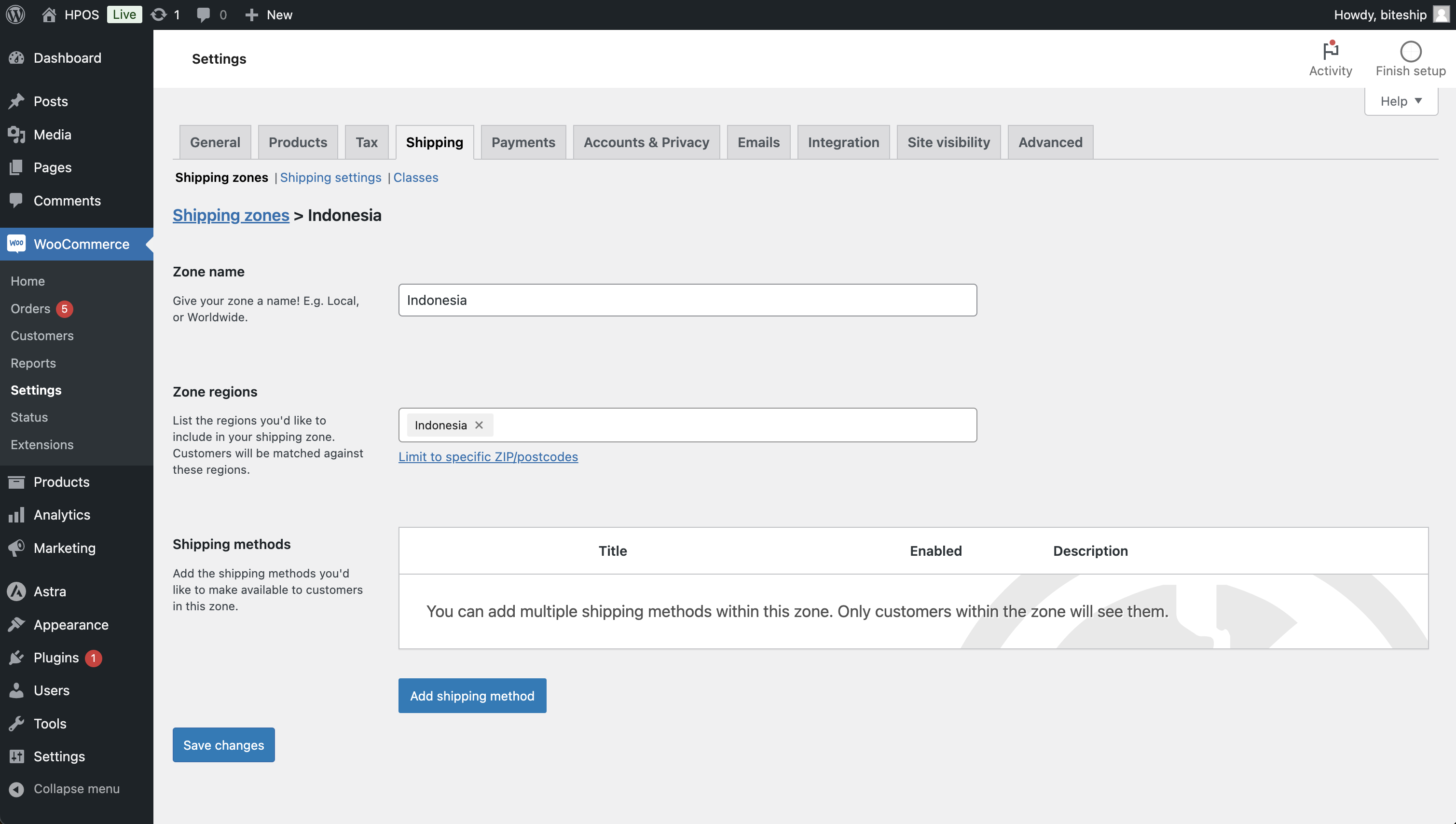The image size is (1456, 824).
Task: Click the WooCommerce Settings submenu item
Action: tap(36, 390)
